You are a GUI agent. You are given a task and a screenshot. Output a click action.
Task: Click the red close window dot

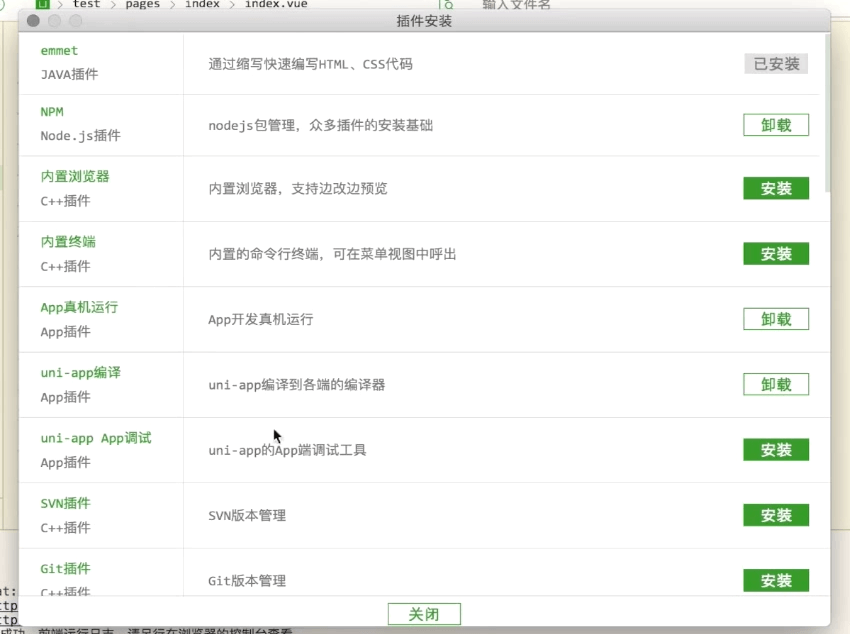click(33, 21)
